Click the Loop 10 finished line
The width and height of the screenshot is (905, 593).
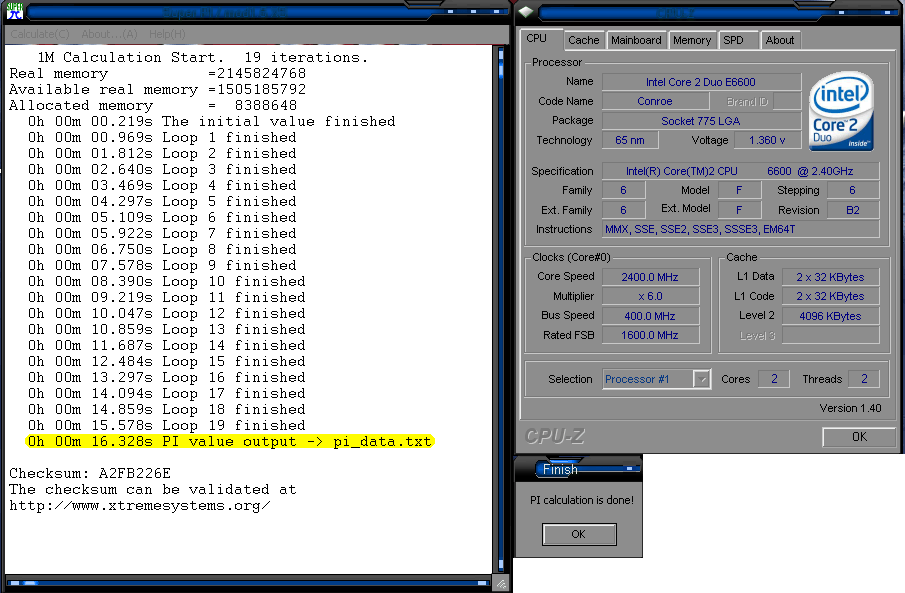[167, 281]
